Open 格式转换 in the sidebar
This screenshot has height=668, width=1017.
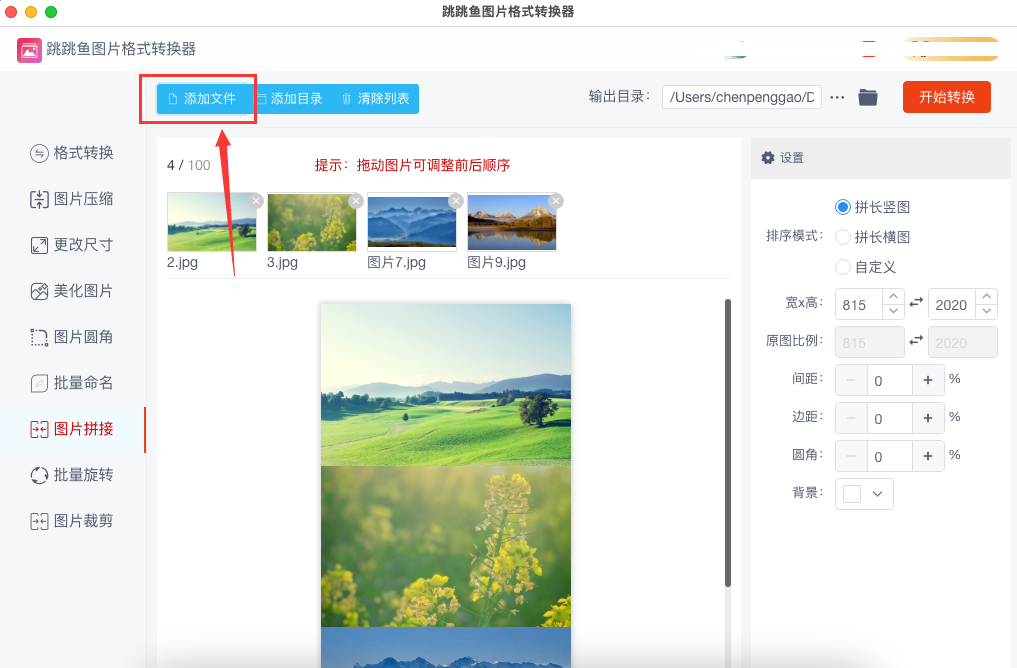(x=72, y=153)
